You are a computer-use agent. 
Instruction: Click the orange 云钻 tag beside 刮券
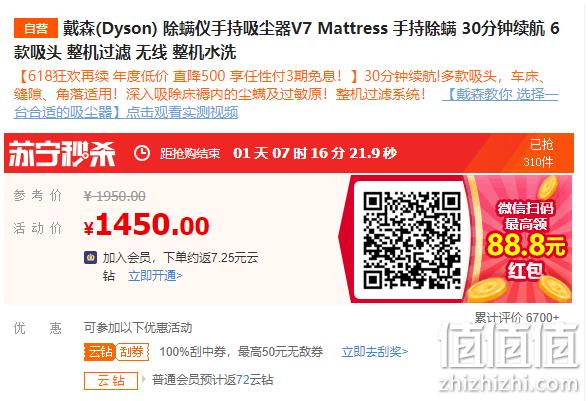click(99, 352)
